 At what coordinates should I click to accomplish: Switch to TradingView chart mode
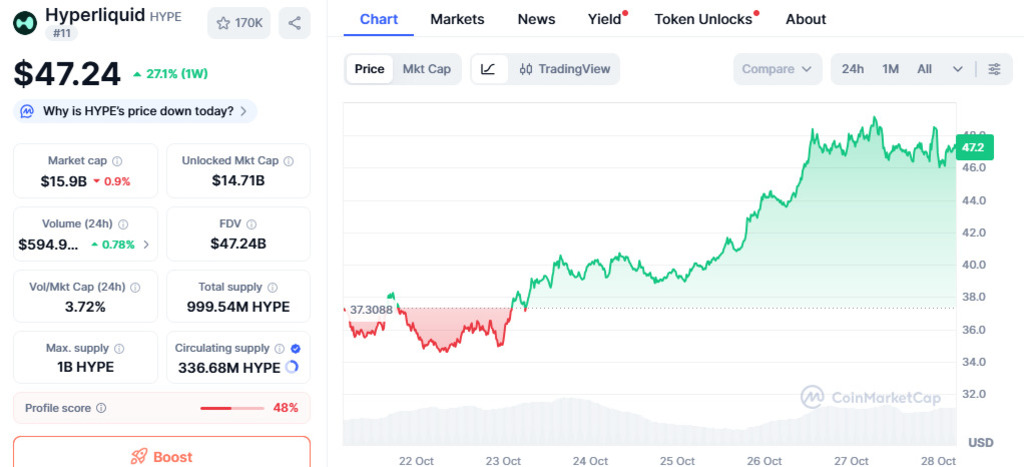565,69
